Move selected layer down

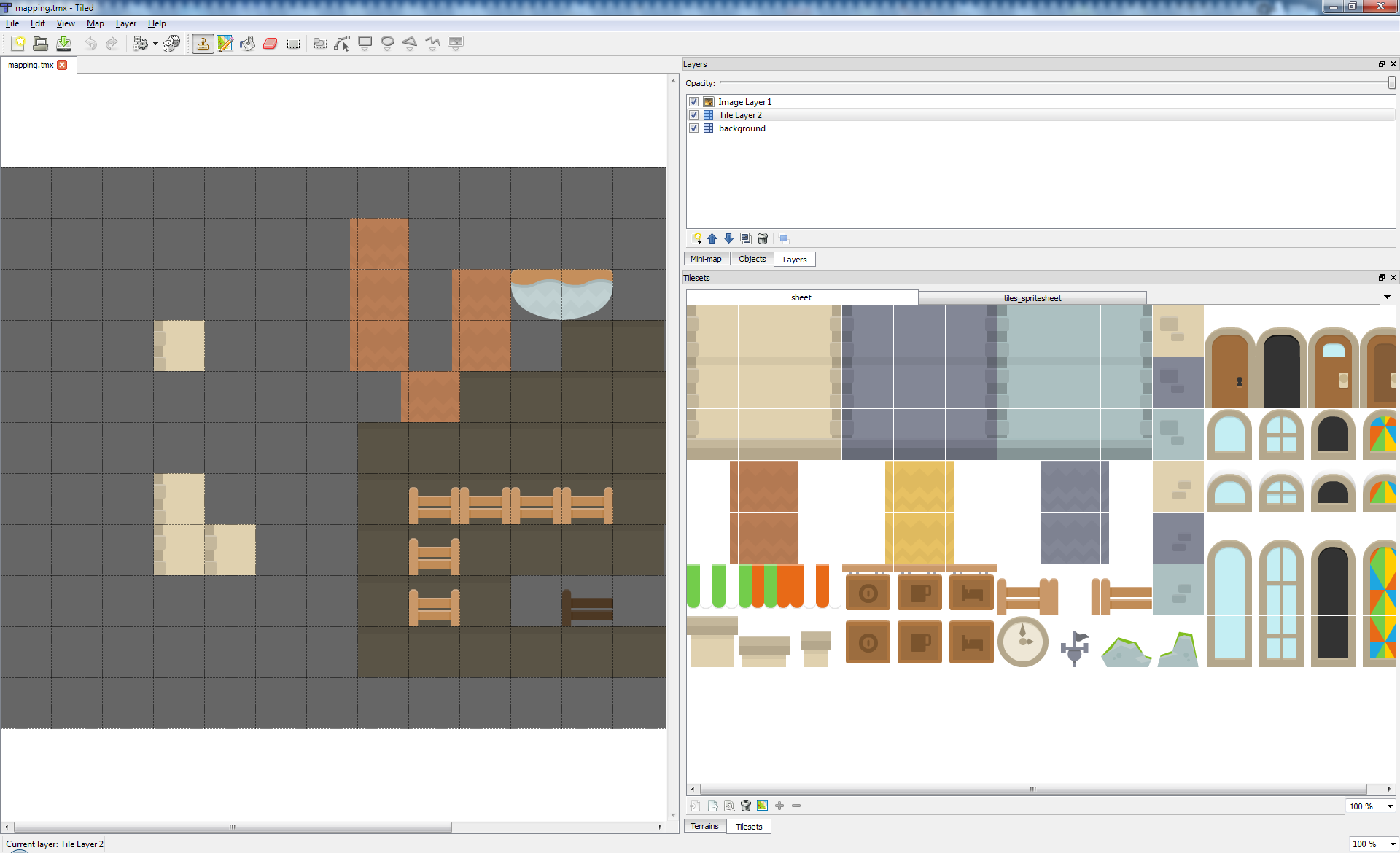click(729, 238)
